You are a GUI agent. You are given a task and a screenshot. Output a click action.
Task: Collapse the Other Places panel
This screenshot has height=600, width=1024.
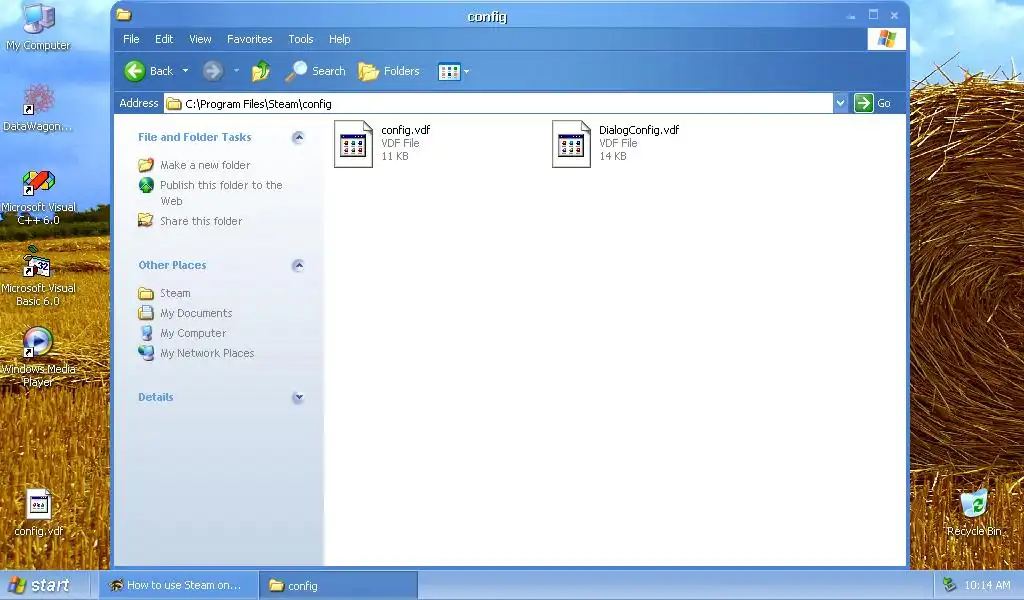coord(298,265)
